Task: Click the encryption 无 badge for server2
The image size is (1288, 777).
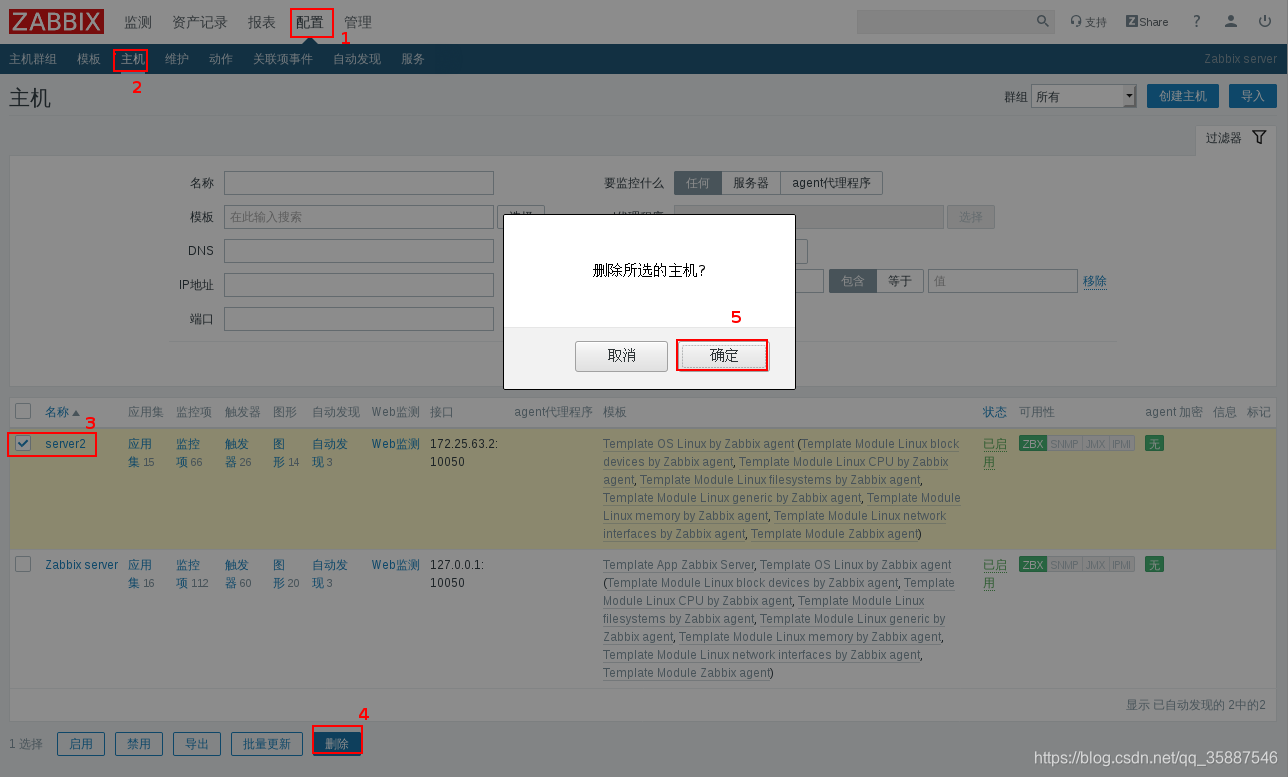Action: pyautogui.click(x=1154, y=443)
